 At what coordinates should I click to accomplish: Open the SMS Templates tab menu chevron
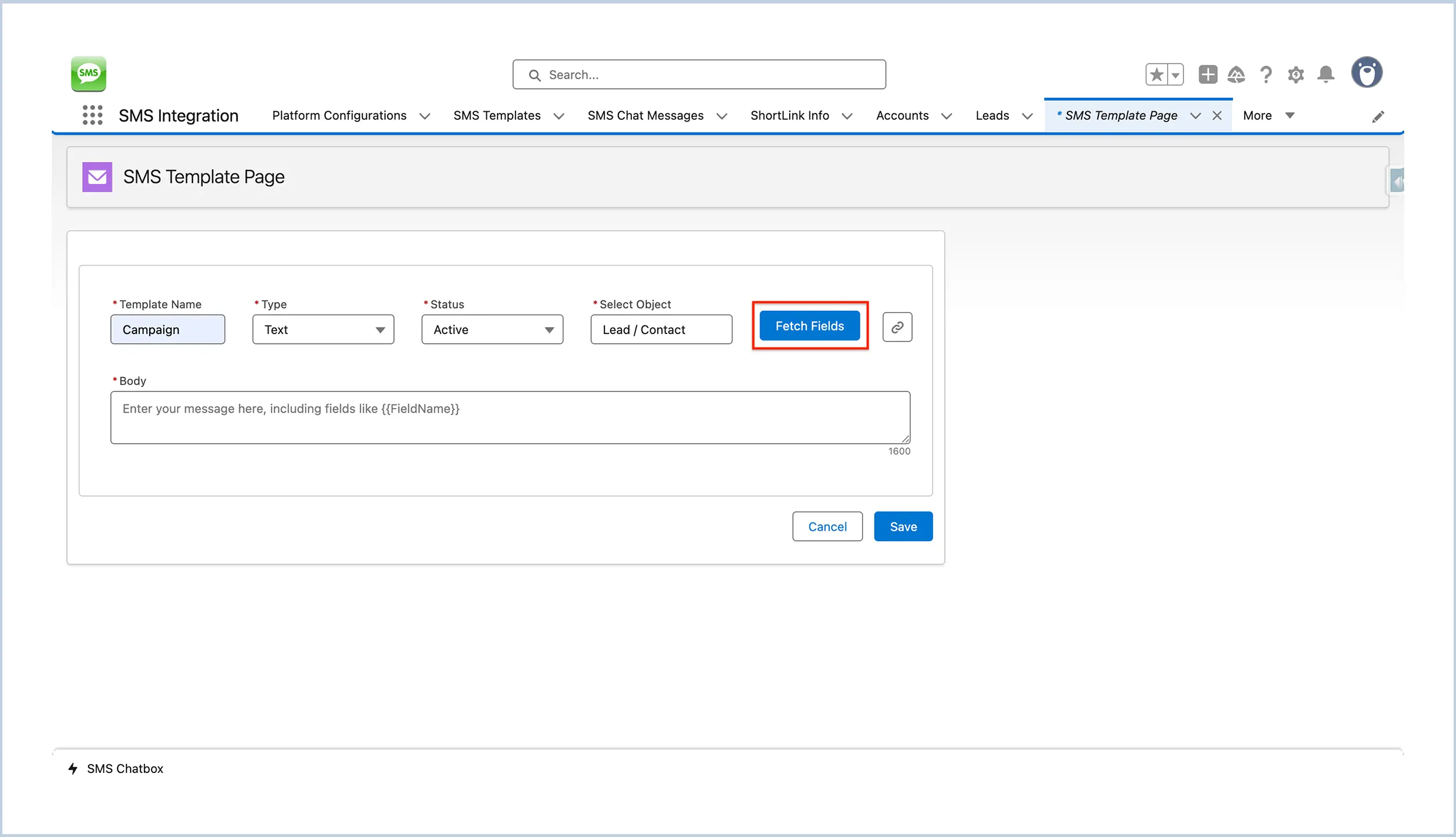coord(559,115)
